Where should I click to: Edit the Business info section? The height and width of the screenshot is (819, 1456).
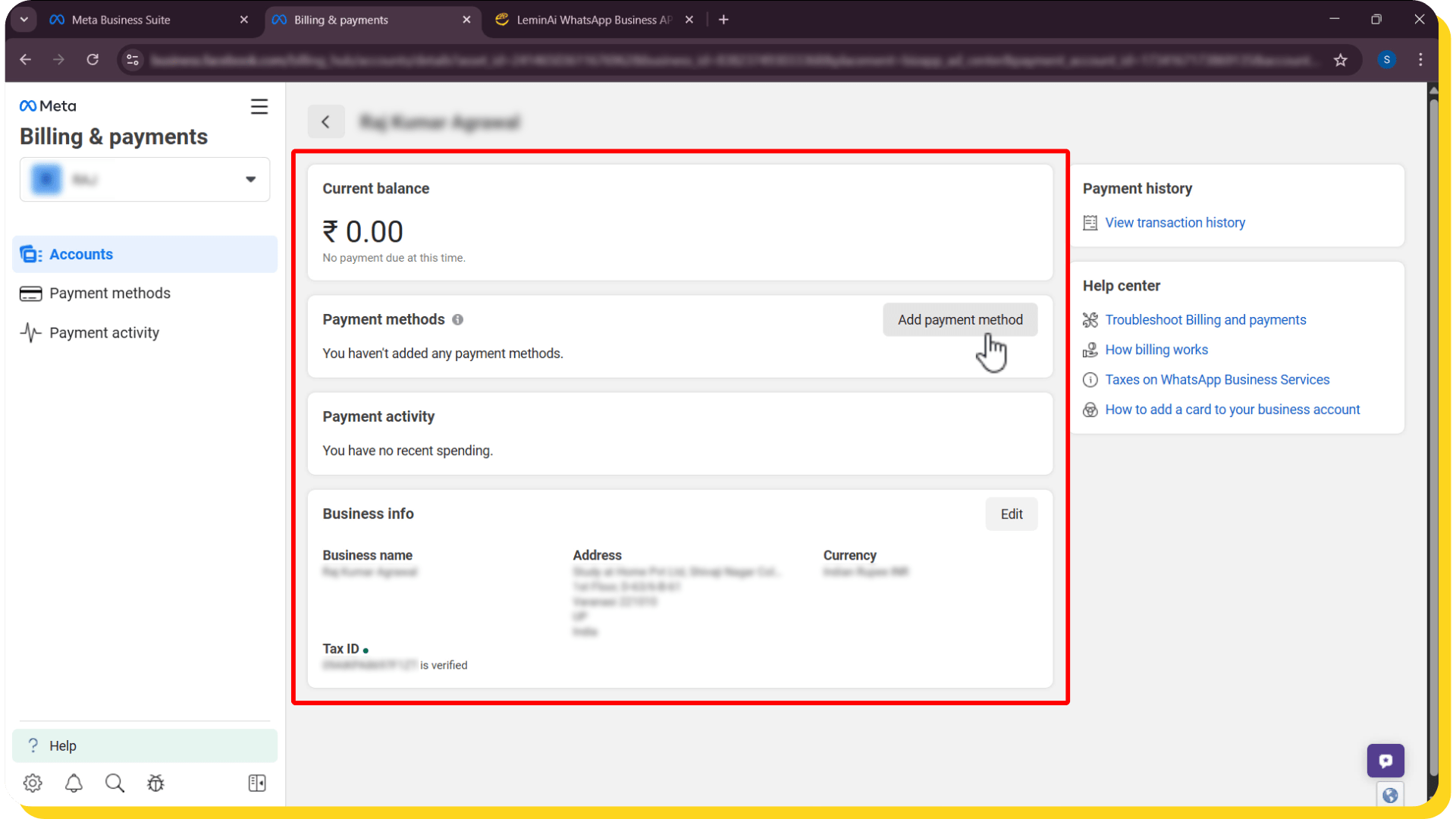click(1012, 513)
